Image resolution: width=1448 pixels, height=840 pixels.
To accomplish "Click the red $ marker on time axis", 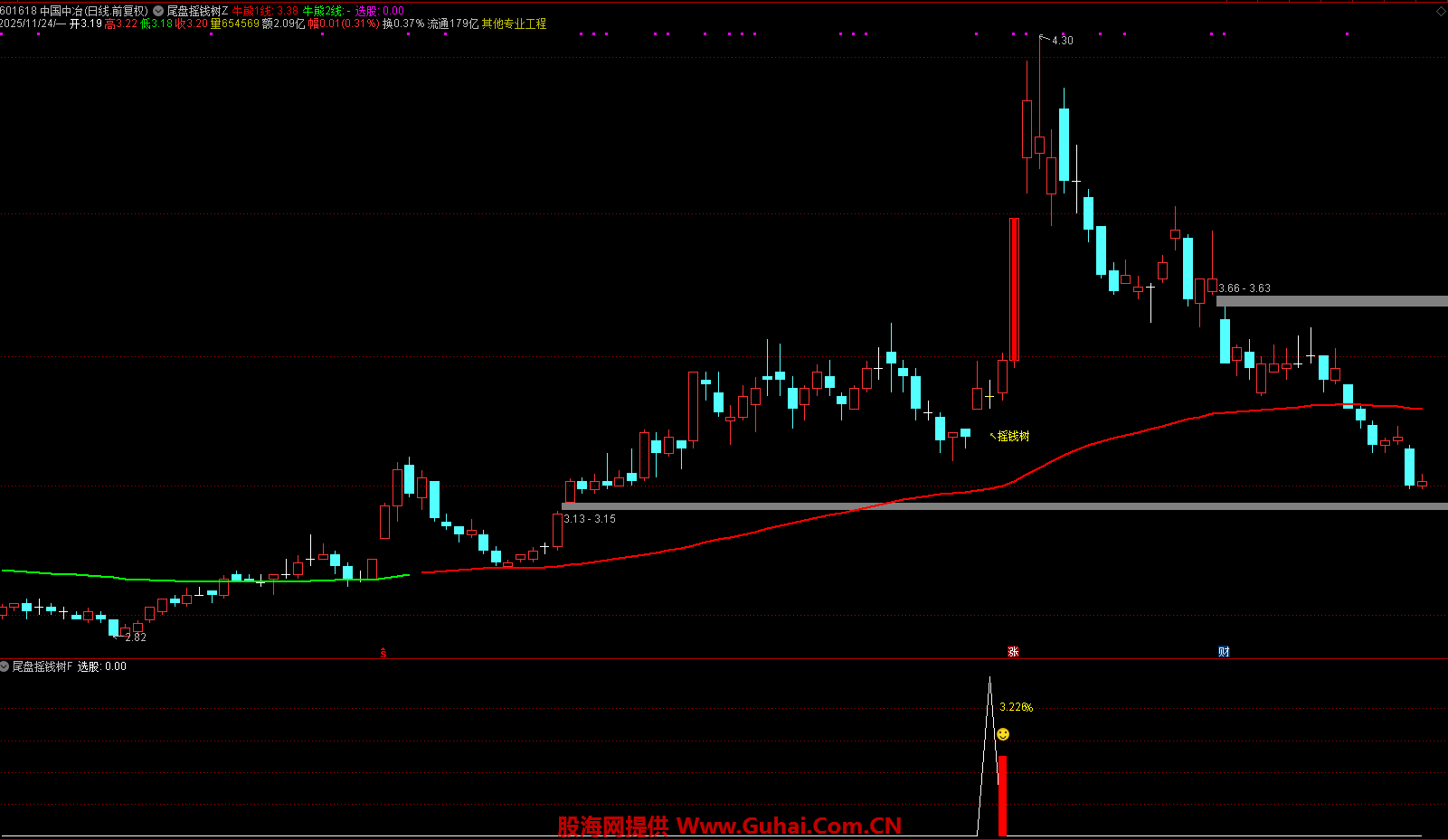I will click(x=383, y=652).
